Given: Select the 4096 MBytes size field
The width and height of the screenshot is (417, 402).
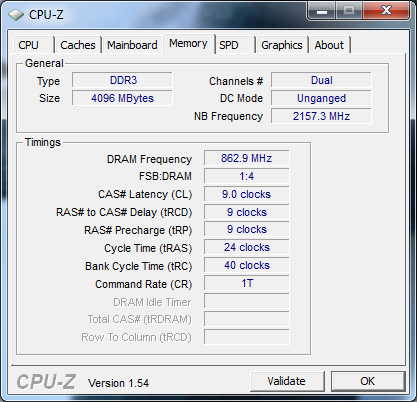Looking at the screenshot, I should coord(122,98).
